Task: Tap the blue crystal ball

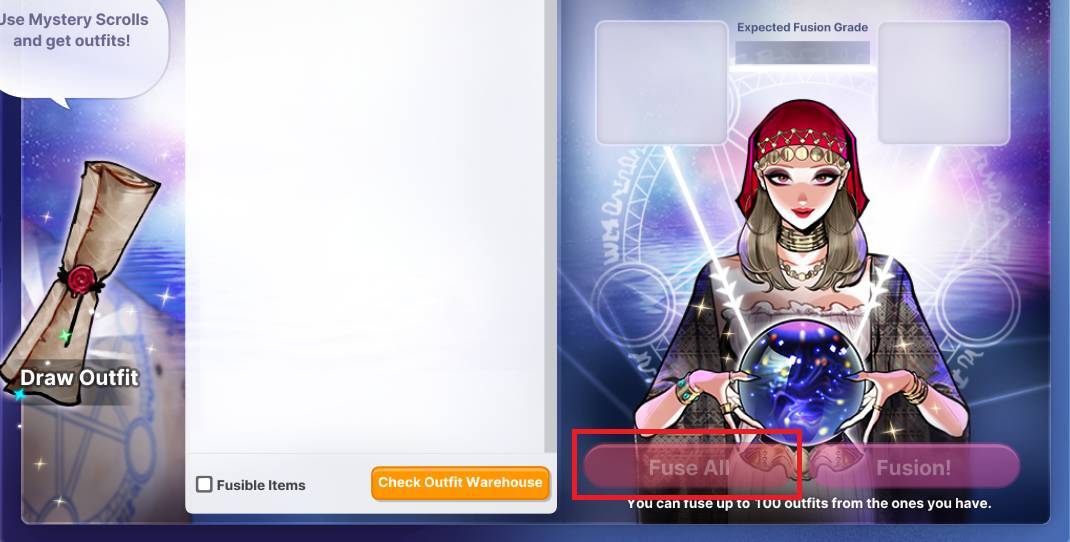Action: (x=801, y=382)
